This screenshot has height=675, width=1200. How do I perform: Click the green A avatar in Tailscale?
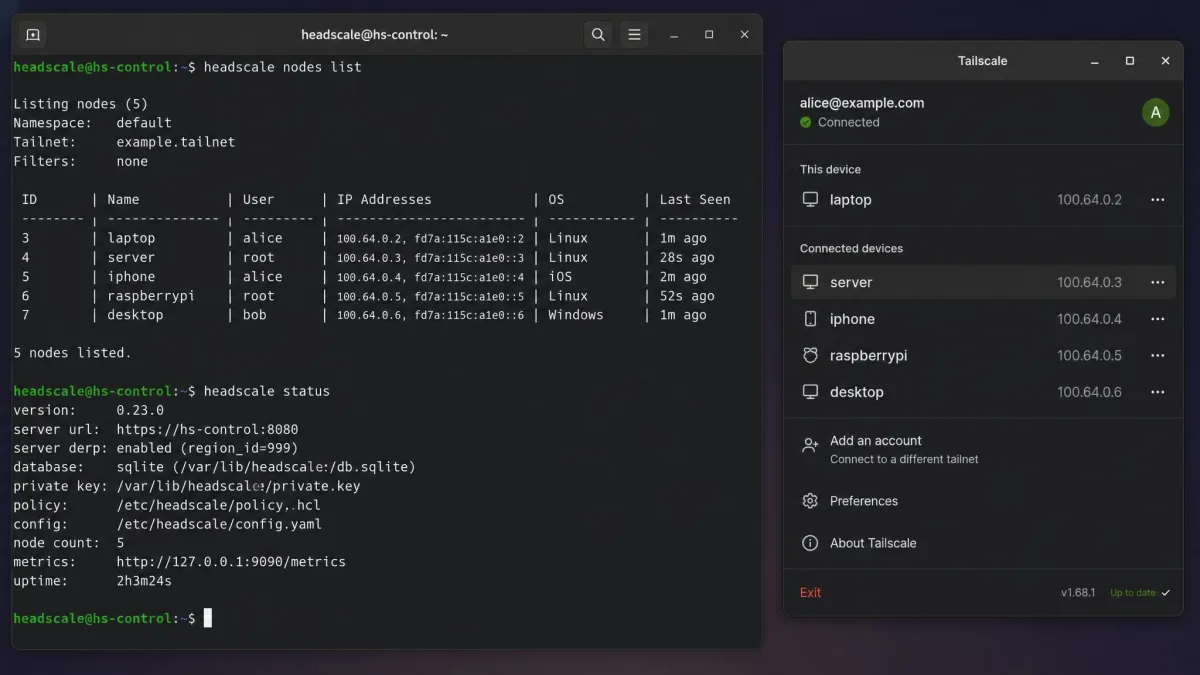tap(1156, 112)
